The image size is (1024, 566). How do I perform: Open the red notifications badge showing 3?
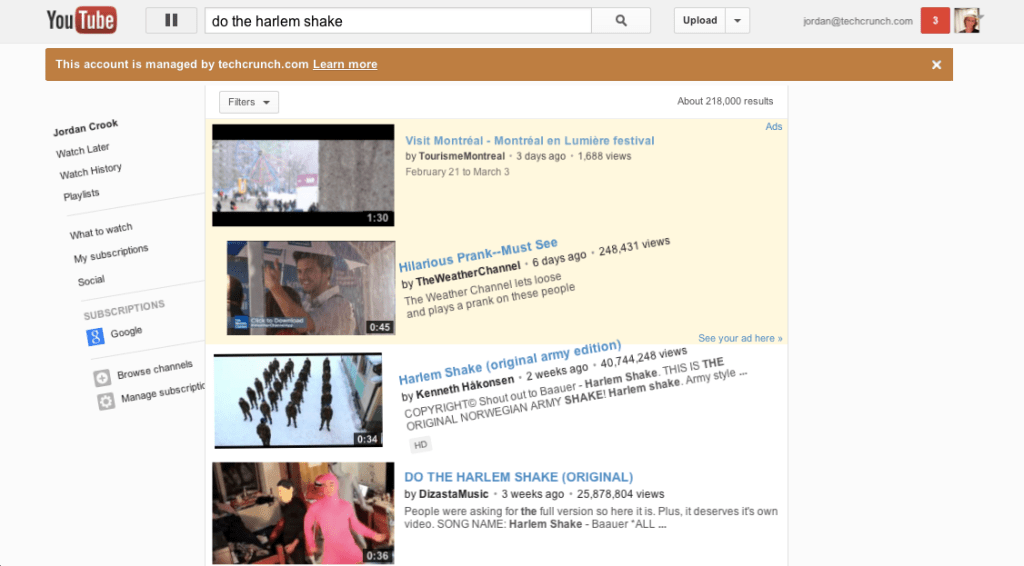tap(935, 20)
